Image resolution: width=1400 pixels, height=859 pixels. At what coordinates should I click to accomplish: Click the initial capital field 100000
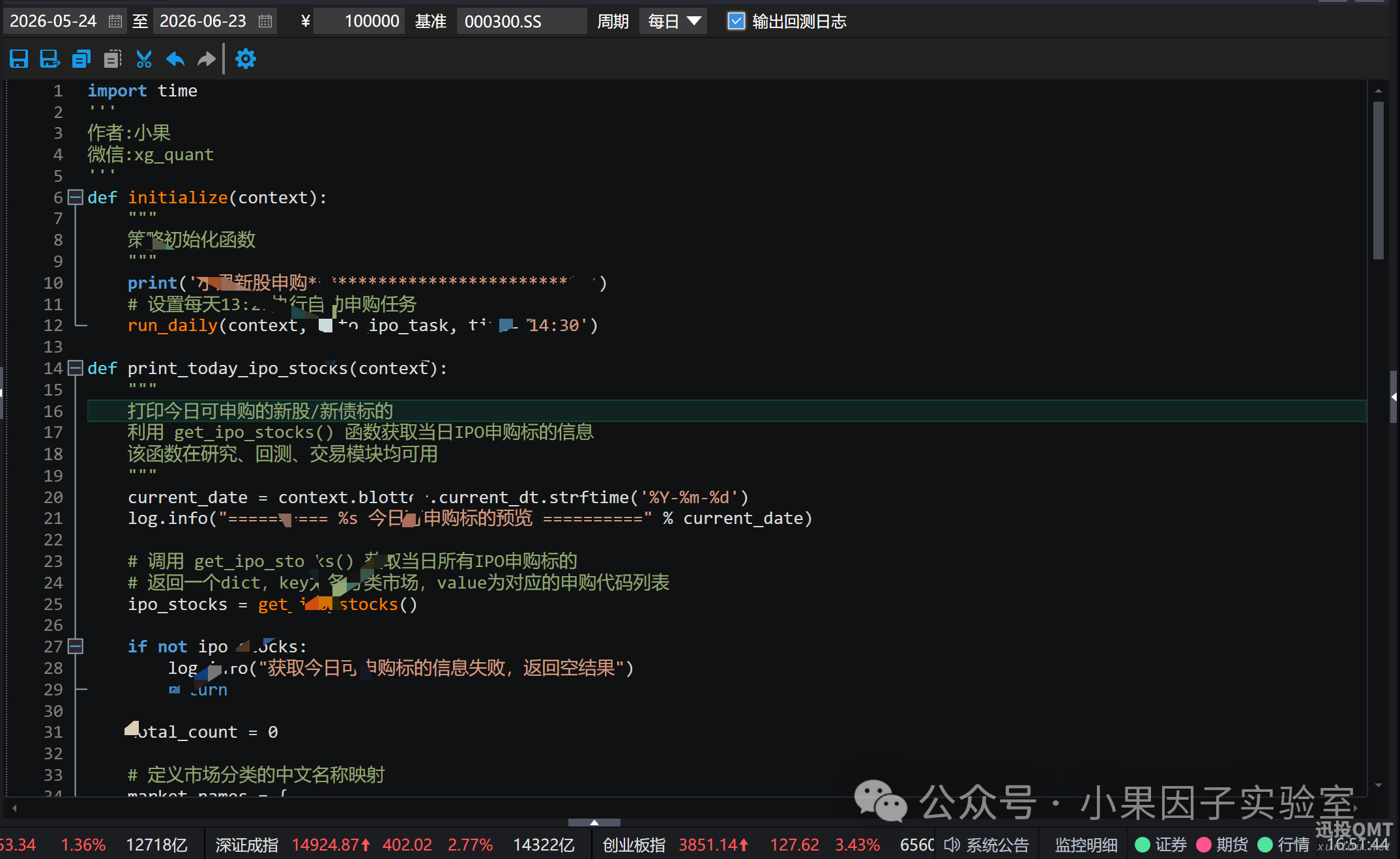tap(359, 22)
